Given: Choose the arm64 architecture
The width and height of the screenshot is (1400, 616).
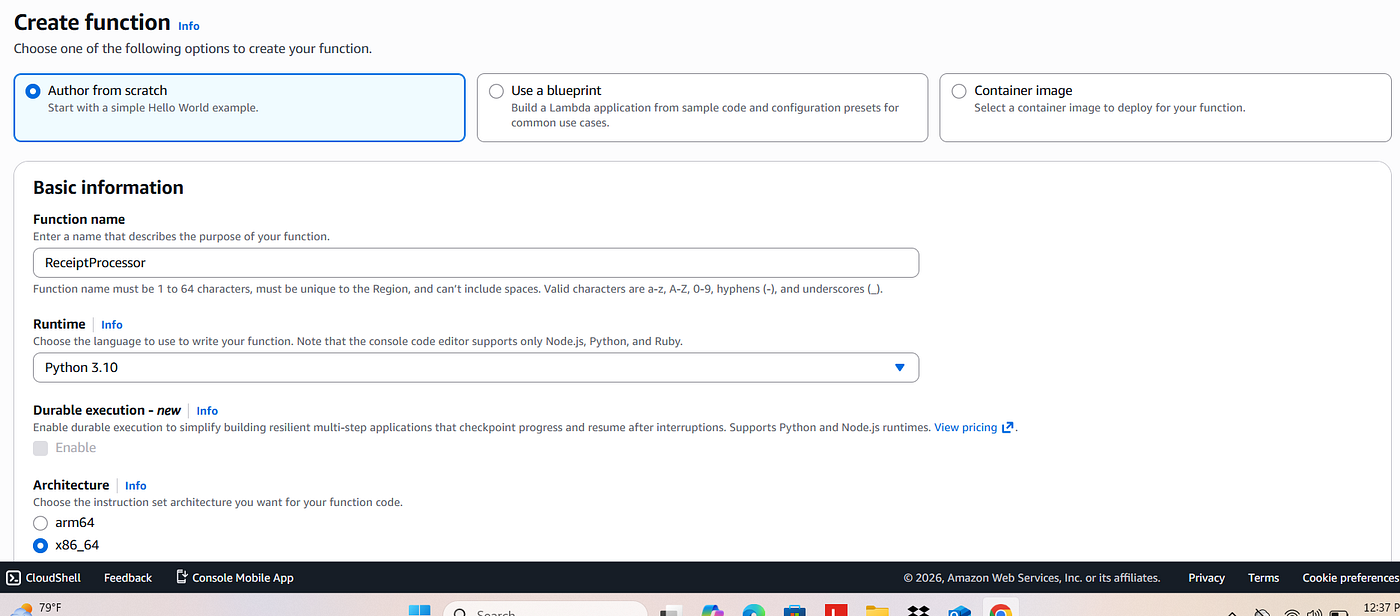Looking at the screenshot, I should [x=41, y=523].
